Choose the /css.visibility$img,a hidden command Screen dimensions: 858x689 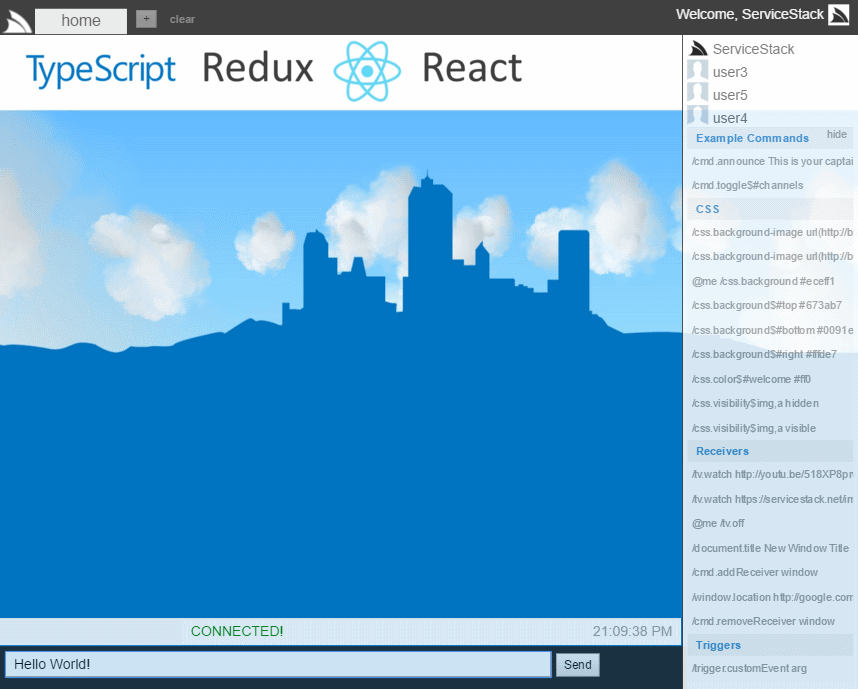755,403
